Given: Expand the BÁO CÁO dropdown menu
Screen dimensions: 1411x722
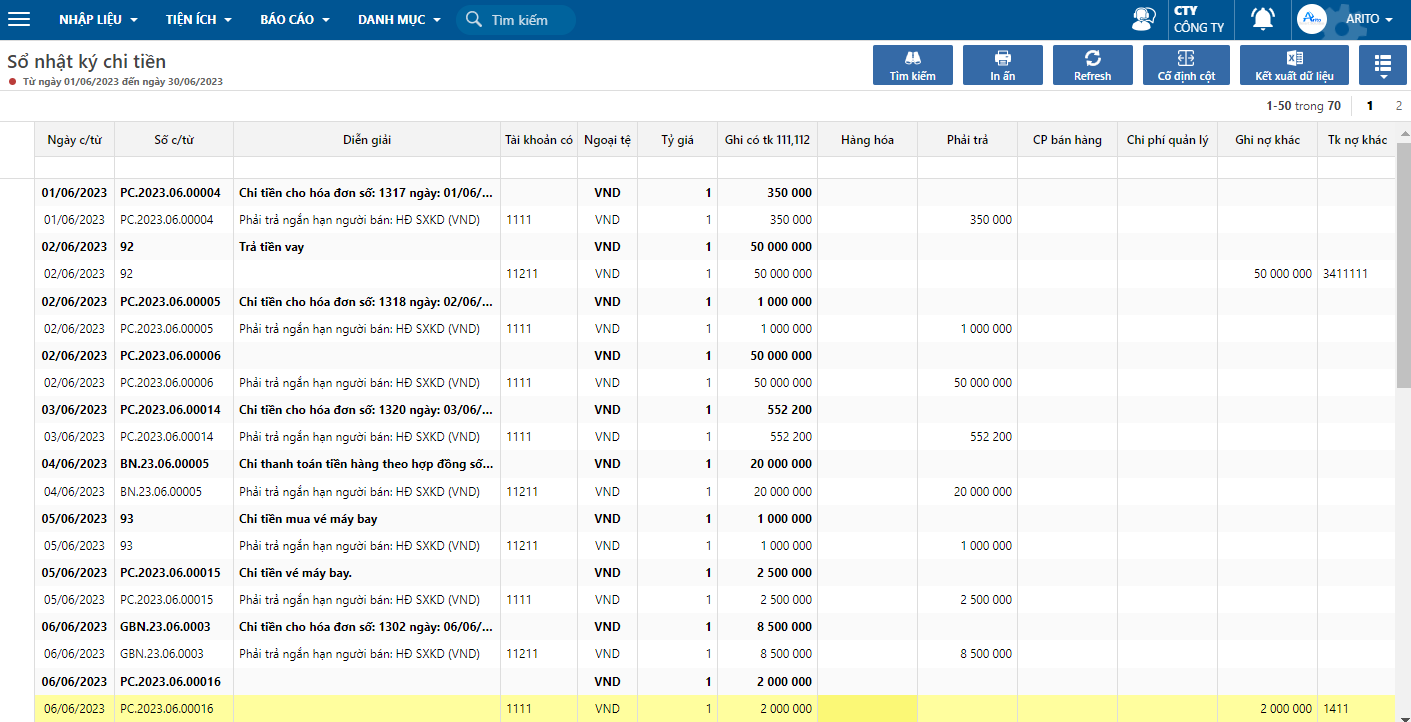Looking at the screenshot, I should 293,20.
